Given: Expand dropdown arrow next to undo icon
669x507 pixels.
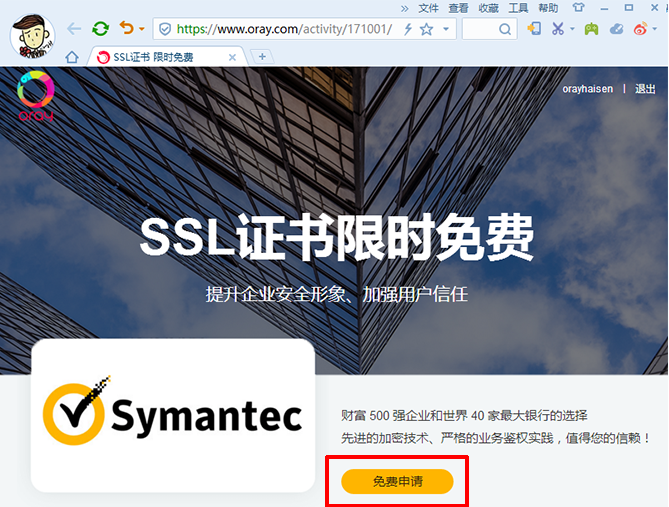Looking at the screenshot, I should (141, 30).
